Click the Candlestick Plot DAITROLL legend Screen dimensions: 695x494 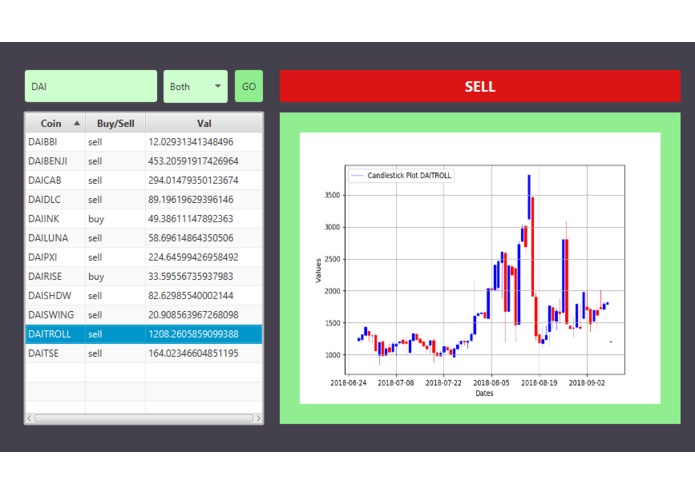401,175
